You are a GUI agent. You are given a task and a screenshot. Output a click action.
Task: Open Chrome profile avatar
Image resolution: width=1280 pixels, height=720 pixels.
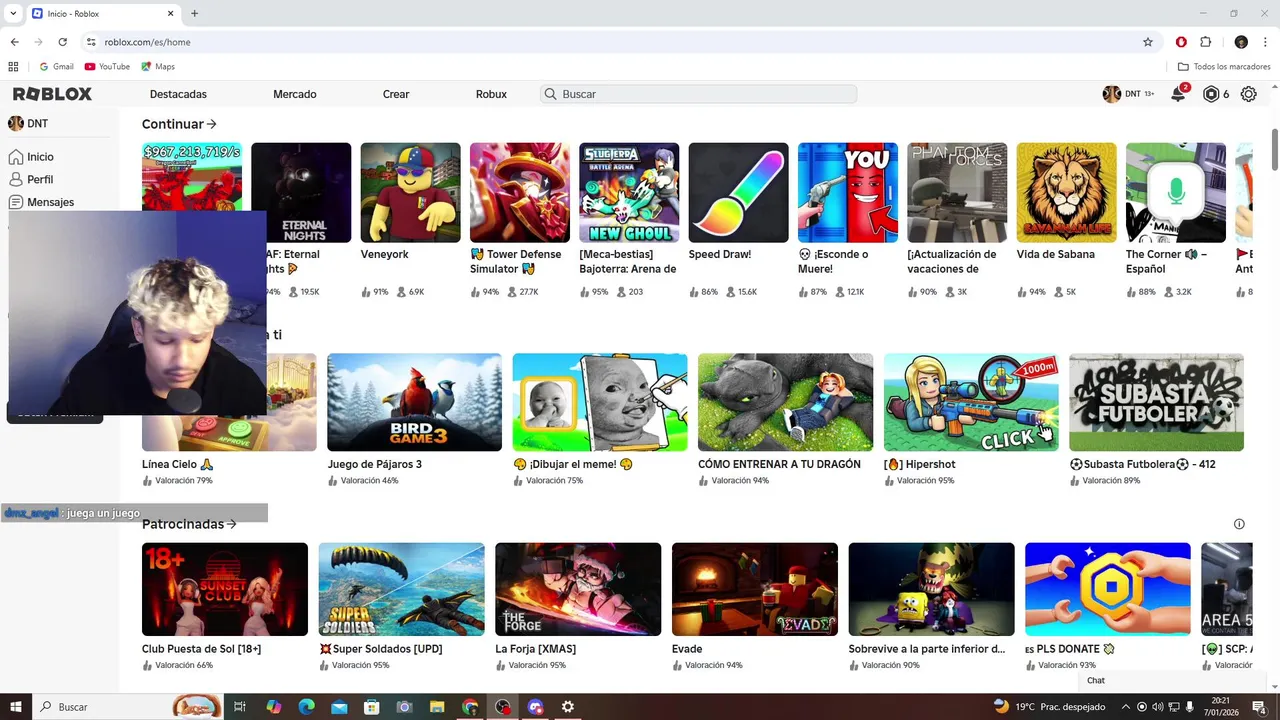[x=1241, y=42]
